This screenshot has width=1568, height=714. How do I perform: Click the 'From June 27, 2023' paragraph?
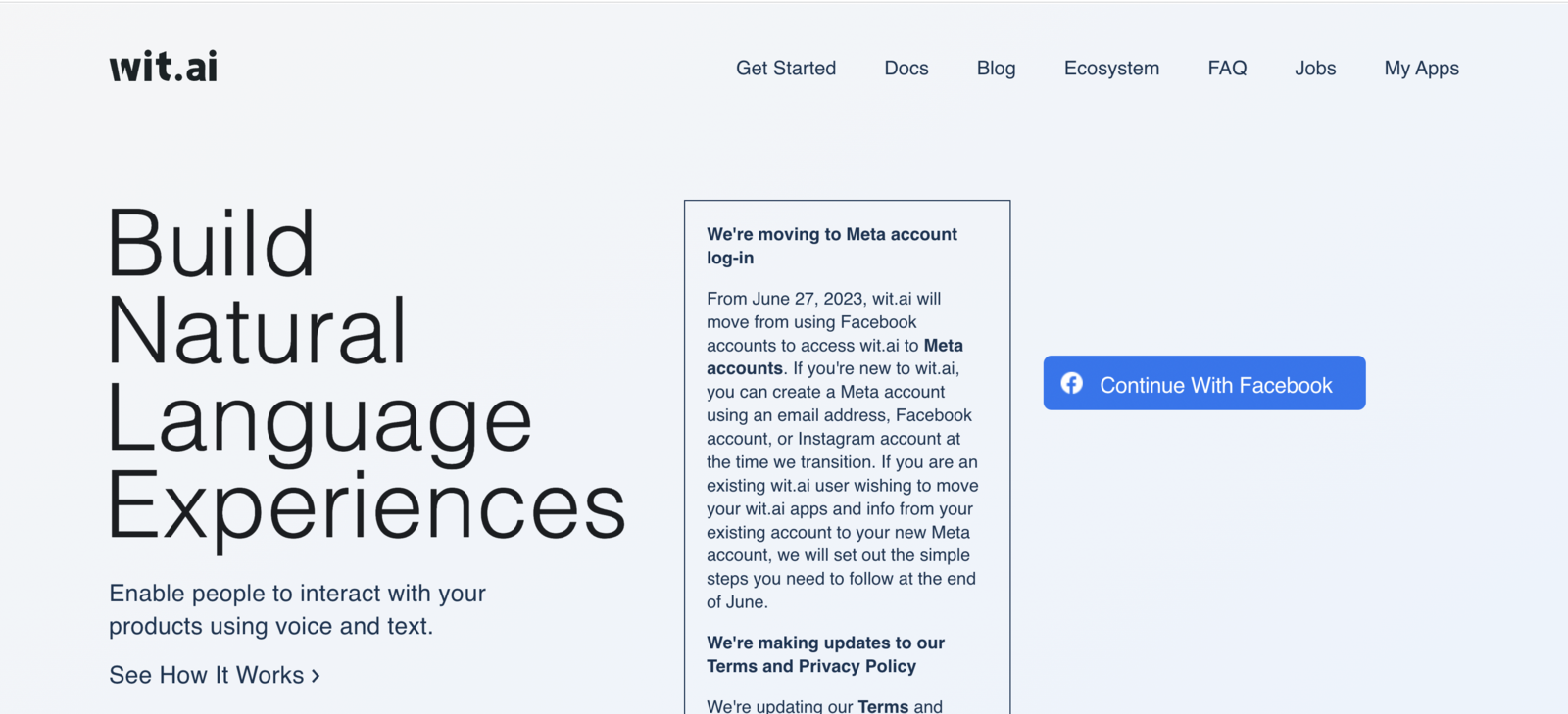843,451
